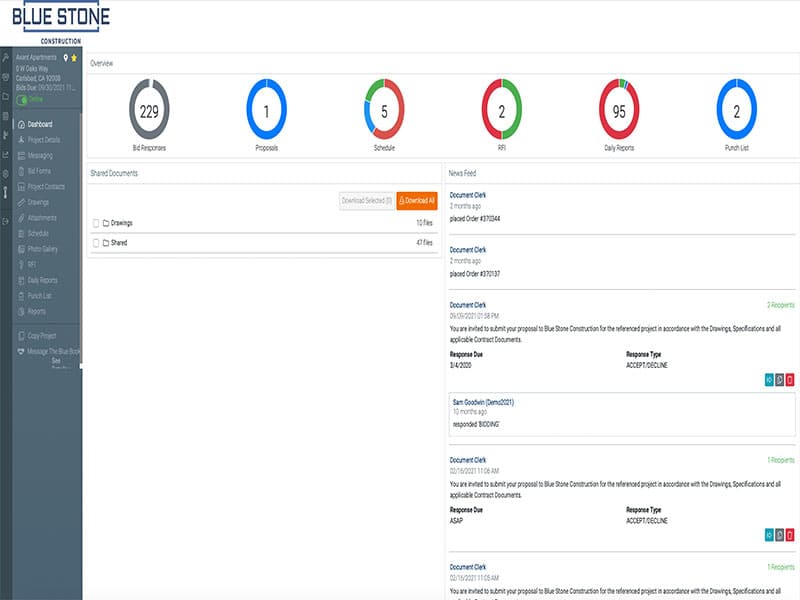Click the map pin location icon
The height and width of the screenshot is (600, 800).
click(x=65, y=58)
